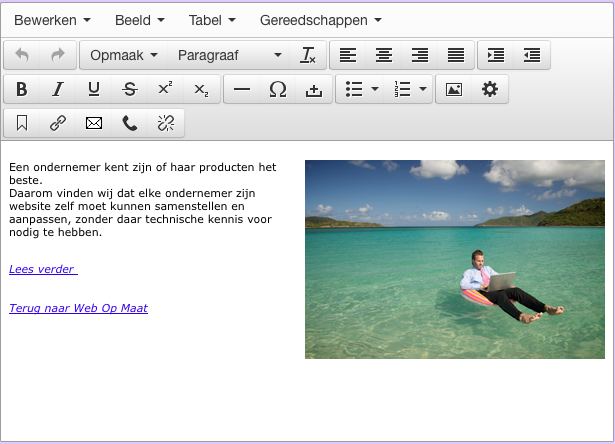Insert a horizontal line
This screenshot has height=444, width=615.
click(x=242, y=89)
